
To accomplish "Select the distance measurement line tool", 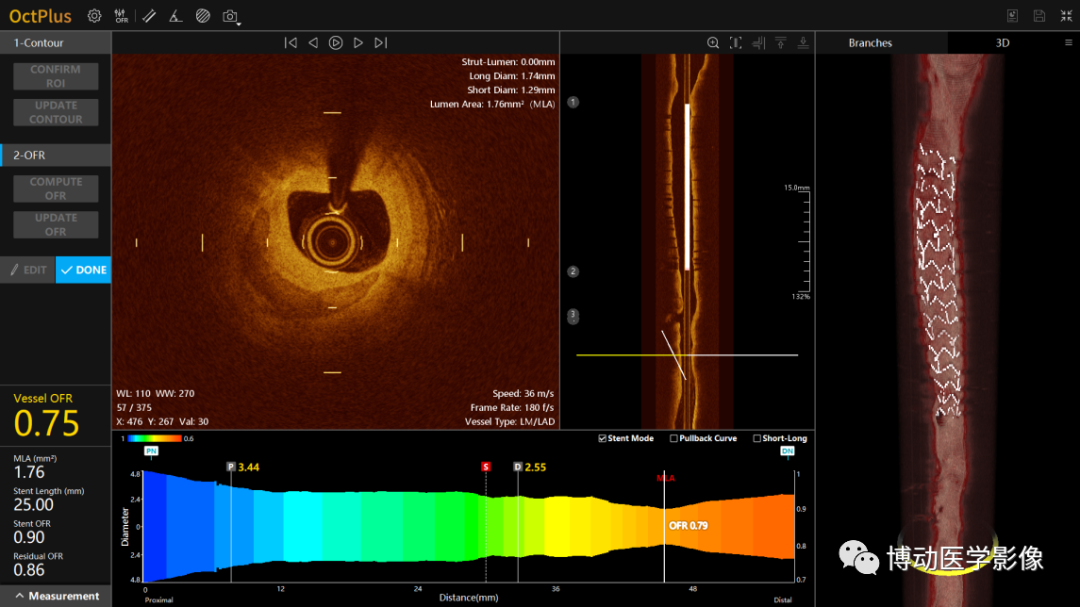I will (149, 16).
